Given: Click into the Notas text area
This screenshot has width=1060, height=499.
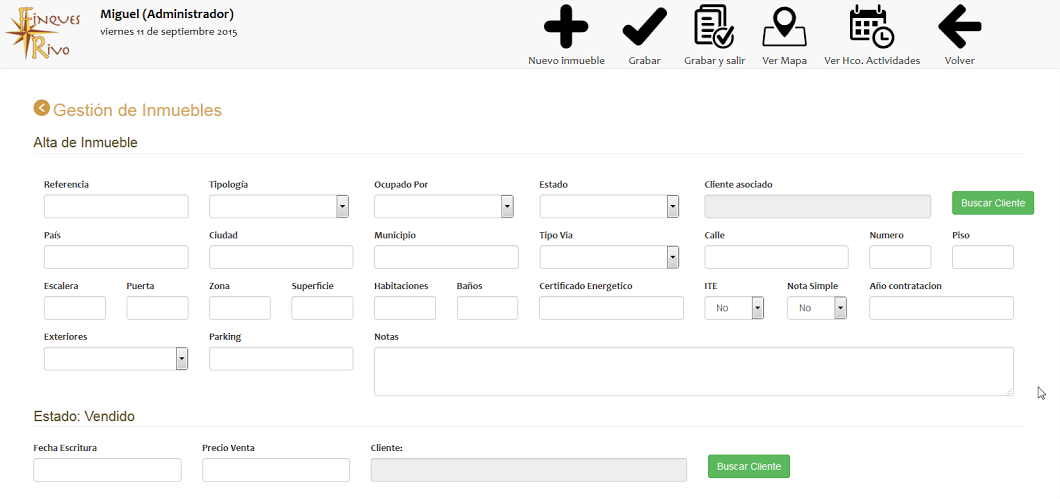Looking at the screenshot, I should click(x=693, y=371).
